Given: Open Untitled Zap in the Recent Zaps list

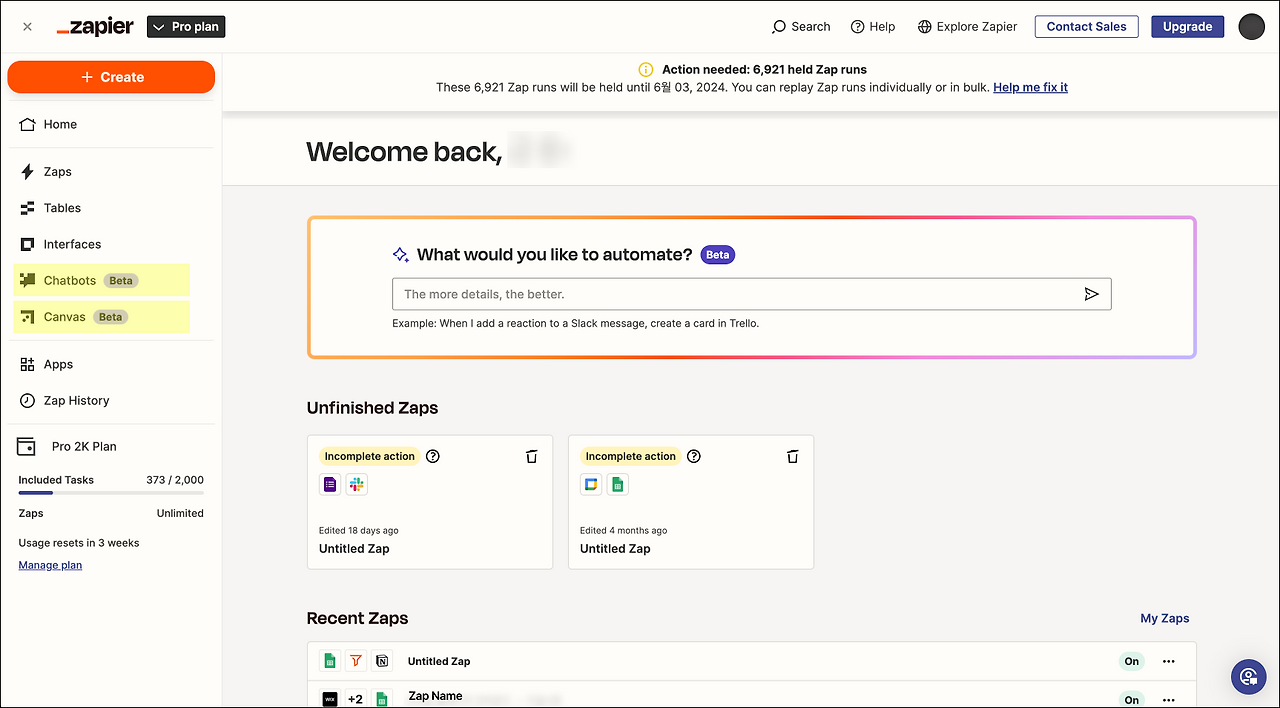Looking at the screenshot, I should [439, 661].
